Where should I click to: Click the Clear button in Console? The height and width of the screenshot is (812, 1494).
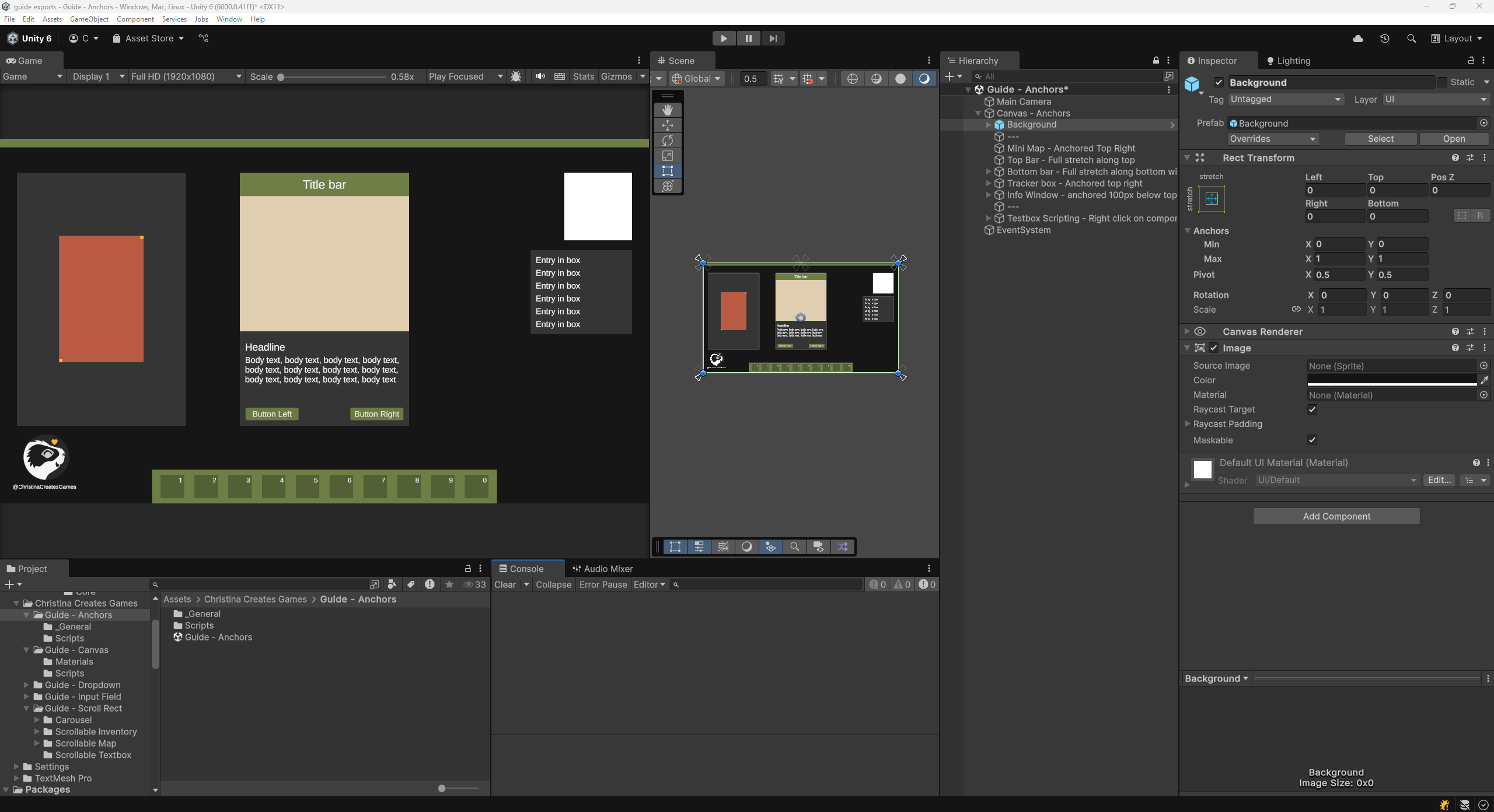pyautogui.click(x=505, y=584)
